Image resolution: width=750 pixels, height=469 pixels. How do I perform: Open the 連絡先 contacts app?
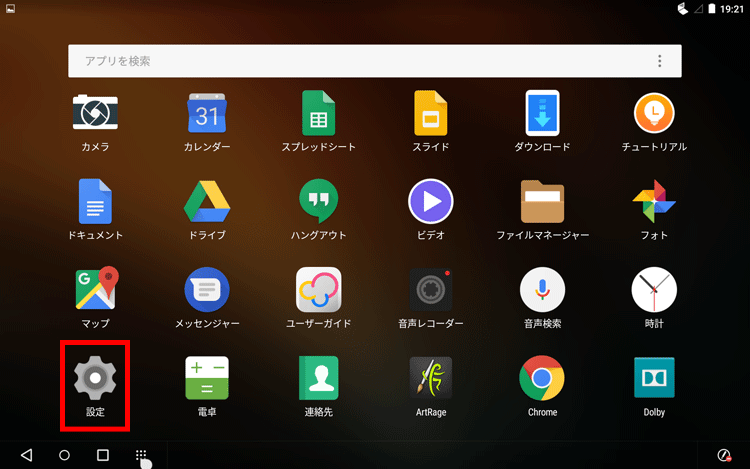click(x=318, y=378)
